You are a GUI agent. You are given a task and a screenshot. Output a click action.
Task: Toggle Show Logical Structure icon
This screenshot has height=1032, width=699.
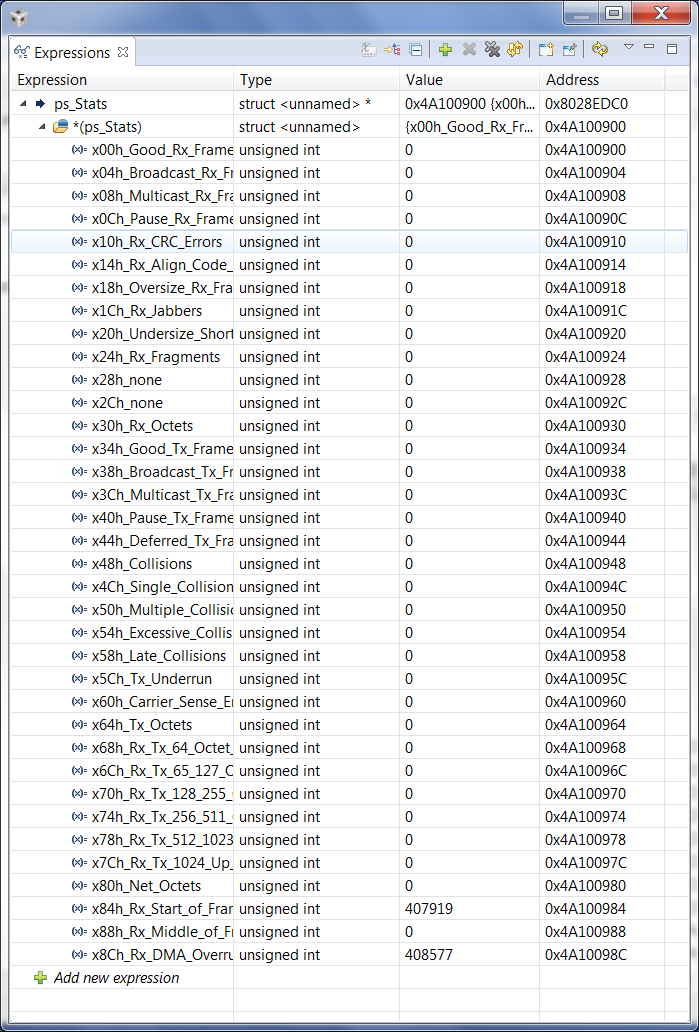(392, 49)
